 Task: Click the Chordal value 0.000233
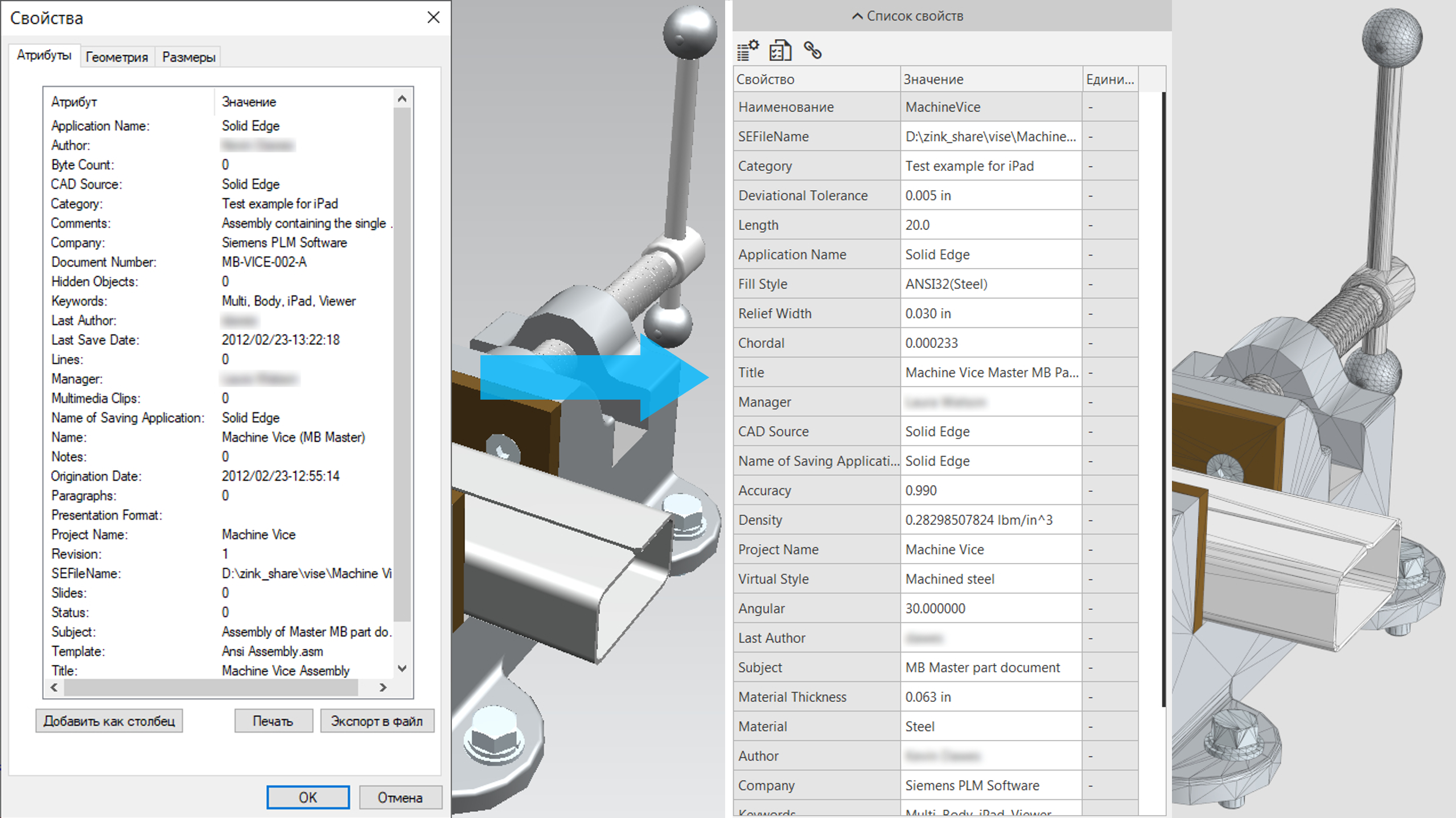click(x=991, y=343)
